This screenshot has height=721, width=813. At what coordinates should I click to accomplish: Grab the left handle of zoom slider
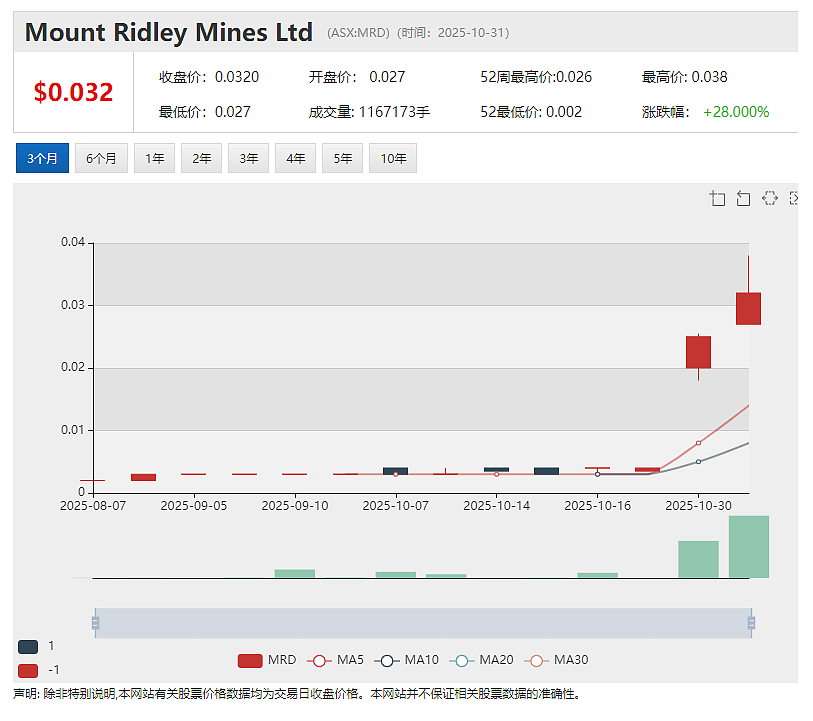point(95,623)
